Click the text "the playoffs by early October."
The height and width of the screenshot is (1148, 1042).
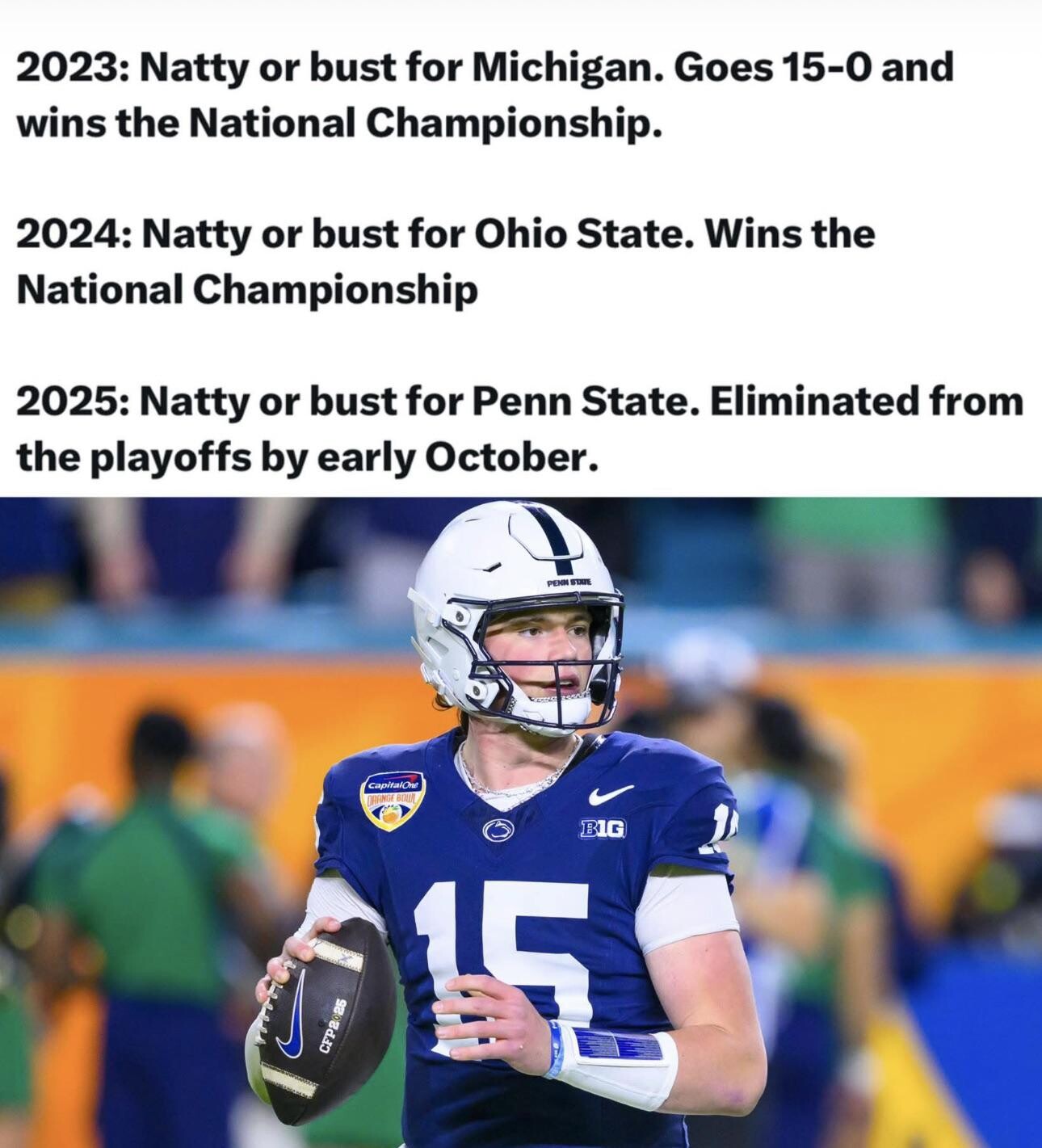[x=307, y=457]
